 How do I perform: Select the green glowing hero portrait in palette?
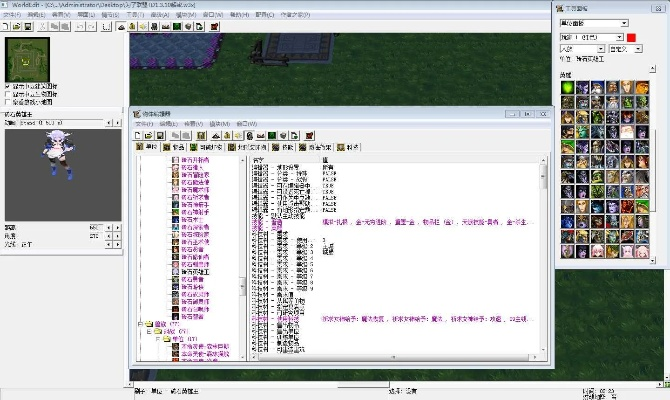[x=566, y=86]
